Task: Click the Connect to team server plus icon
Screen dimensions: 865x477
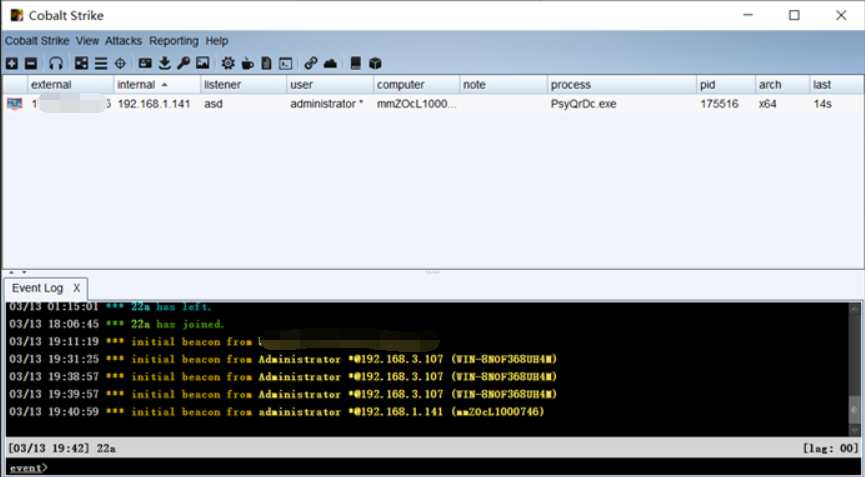Action: point(11,63)
